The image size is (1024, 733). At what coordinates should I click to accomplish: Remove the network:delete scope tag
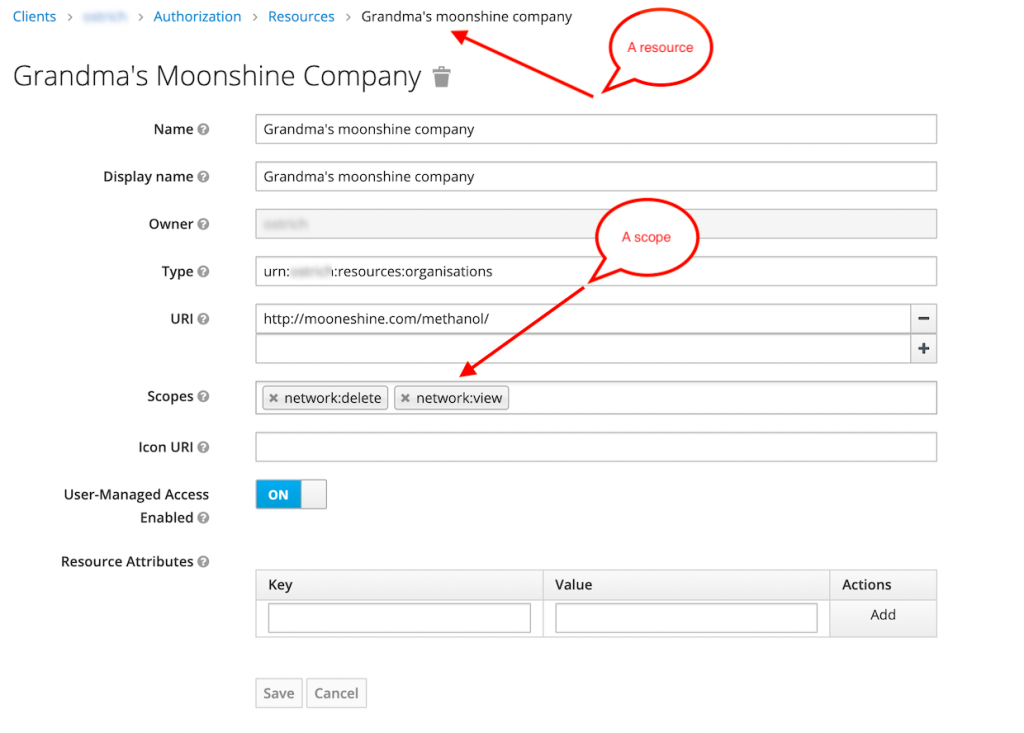pyautogui.click(x=273, y=398)
